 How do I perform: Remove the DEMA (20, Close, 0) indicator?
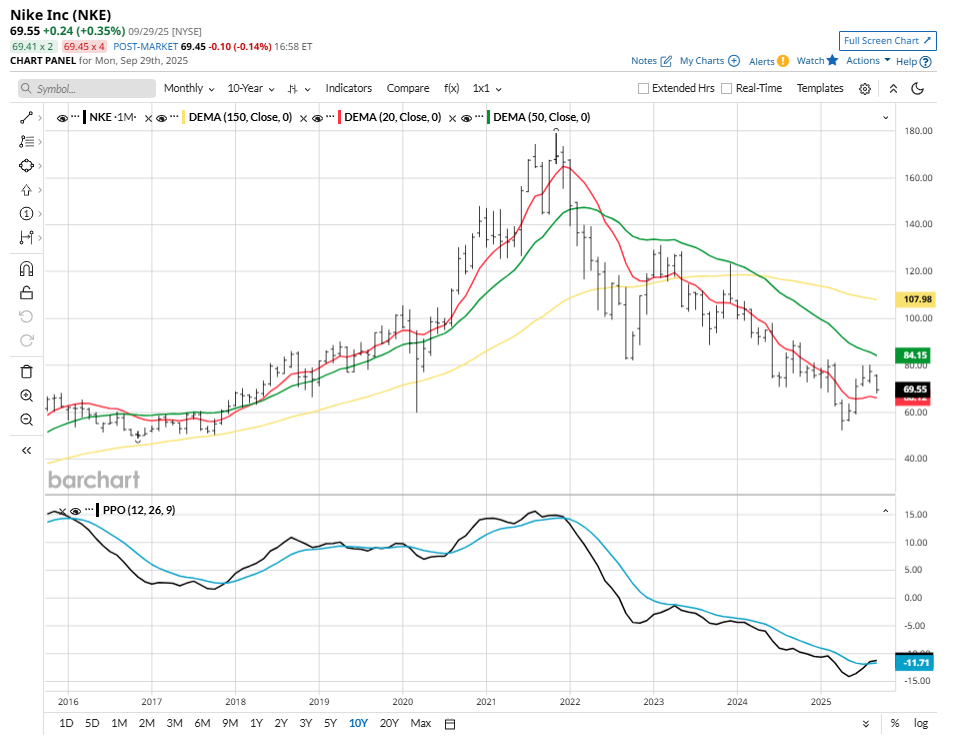point(304,118)
